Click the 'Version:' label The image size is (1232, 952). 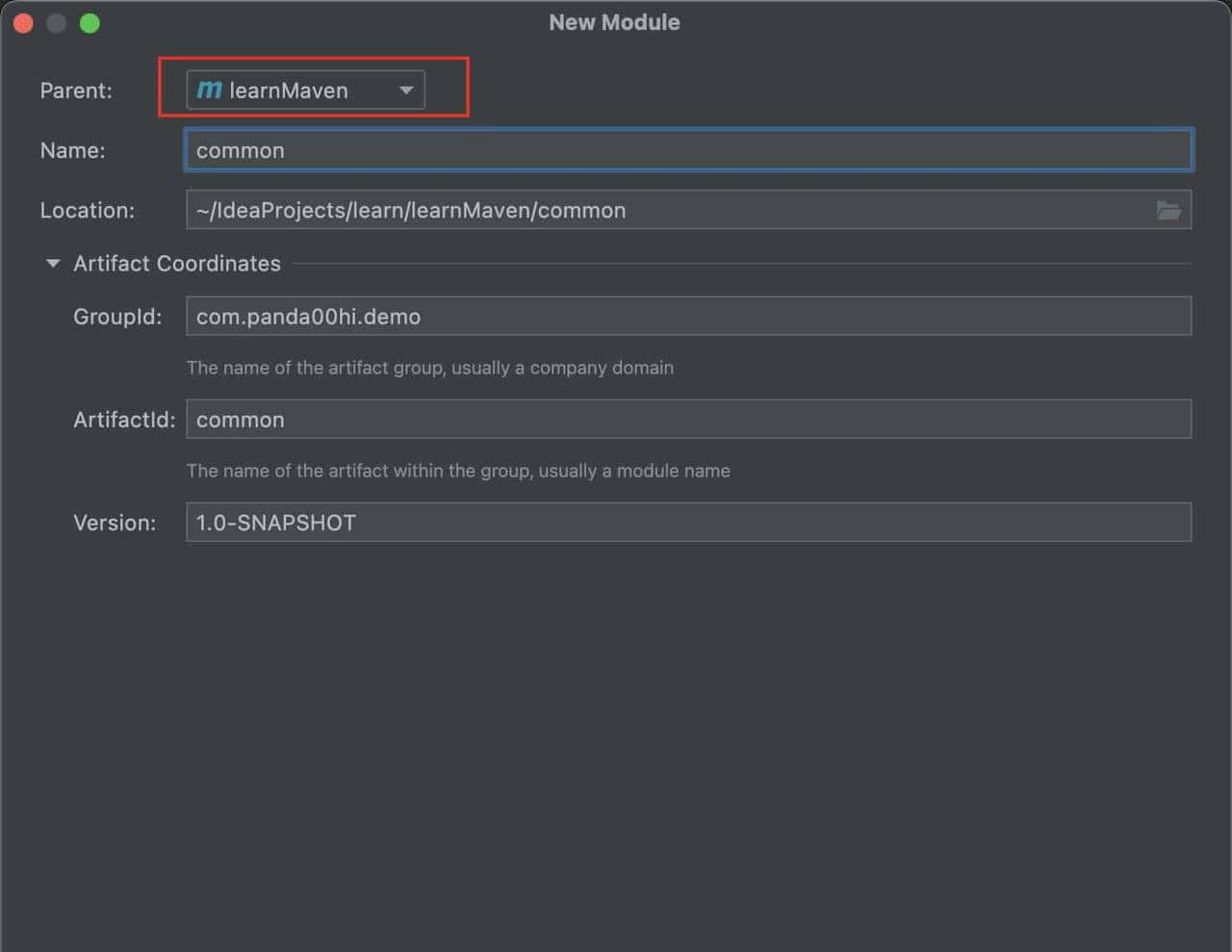pos(114,523)
